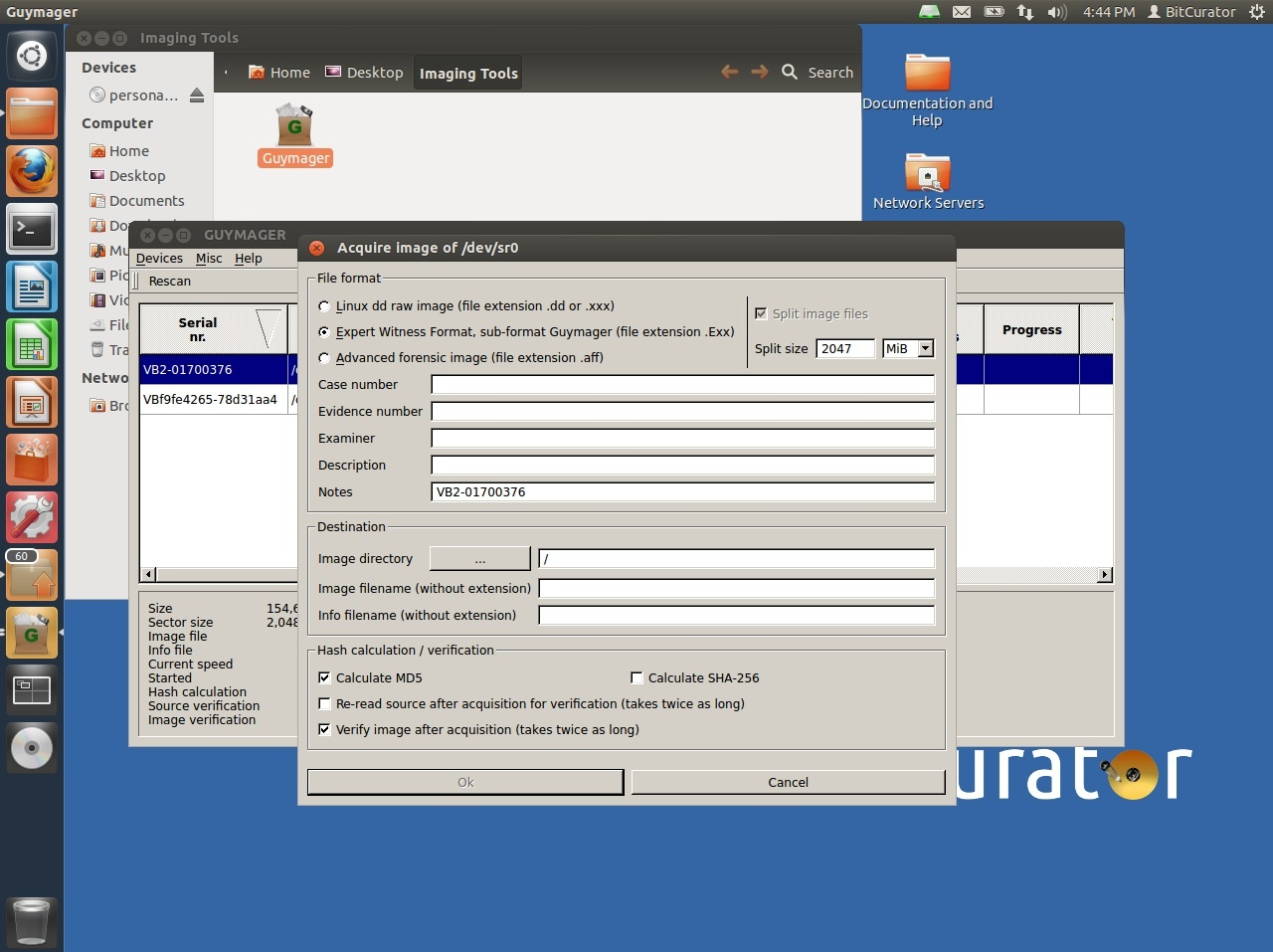
Task: Eject the persona device in sidebar
Action: click(x=197, y=95)
